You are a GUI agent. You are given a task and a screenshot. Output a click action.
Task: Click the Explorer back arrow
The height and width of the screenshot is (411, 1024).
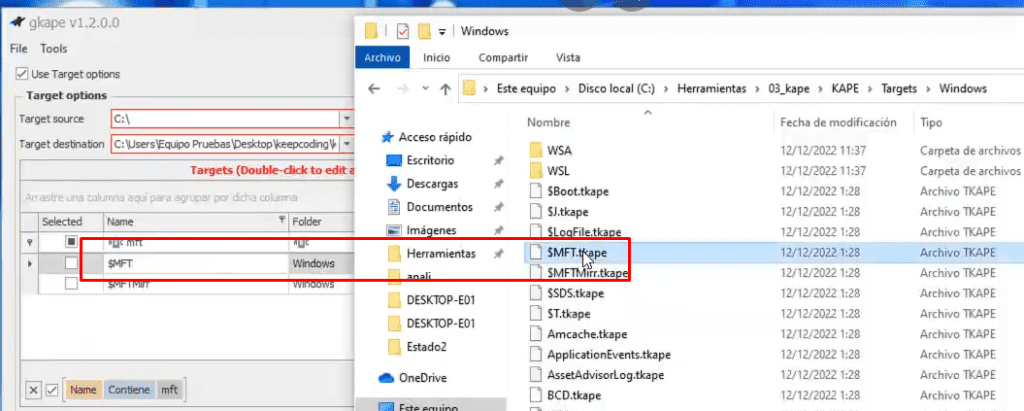coord(374,89)
